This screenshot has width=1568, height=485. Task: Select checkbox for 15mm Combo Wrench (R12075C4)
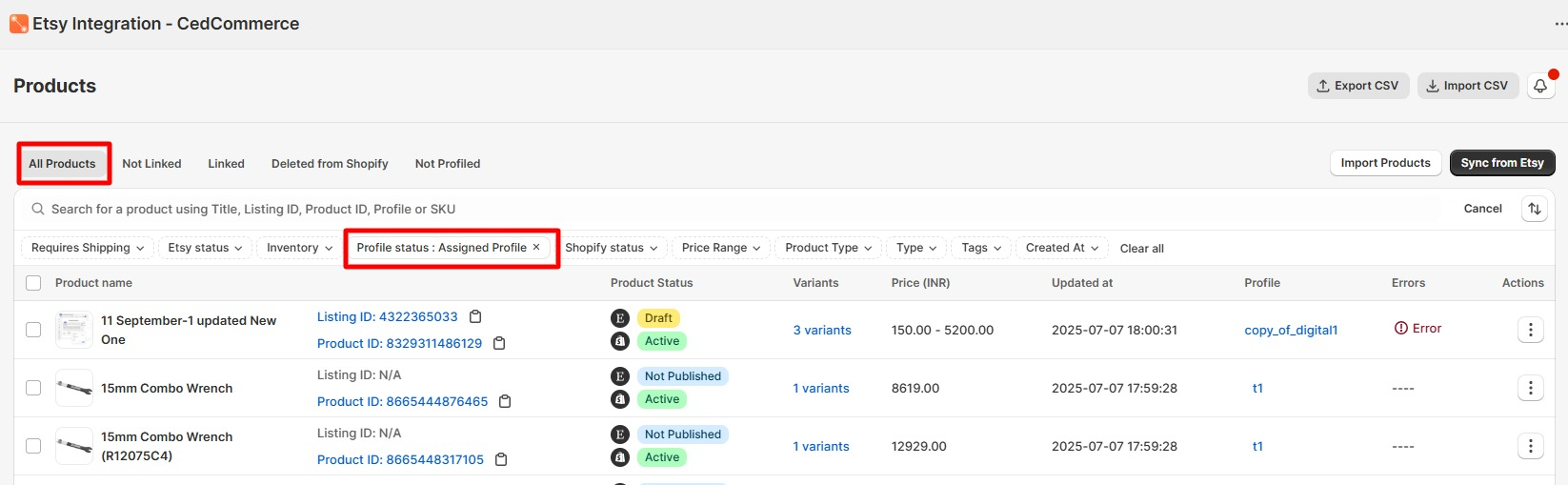(x=33, y=446)
